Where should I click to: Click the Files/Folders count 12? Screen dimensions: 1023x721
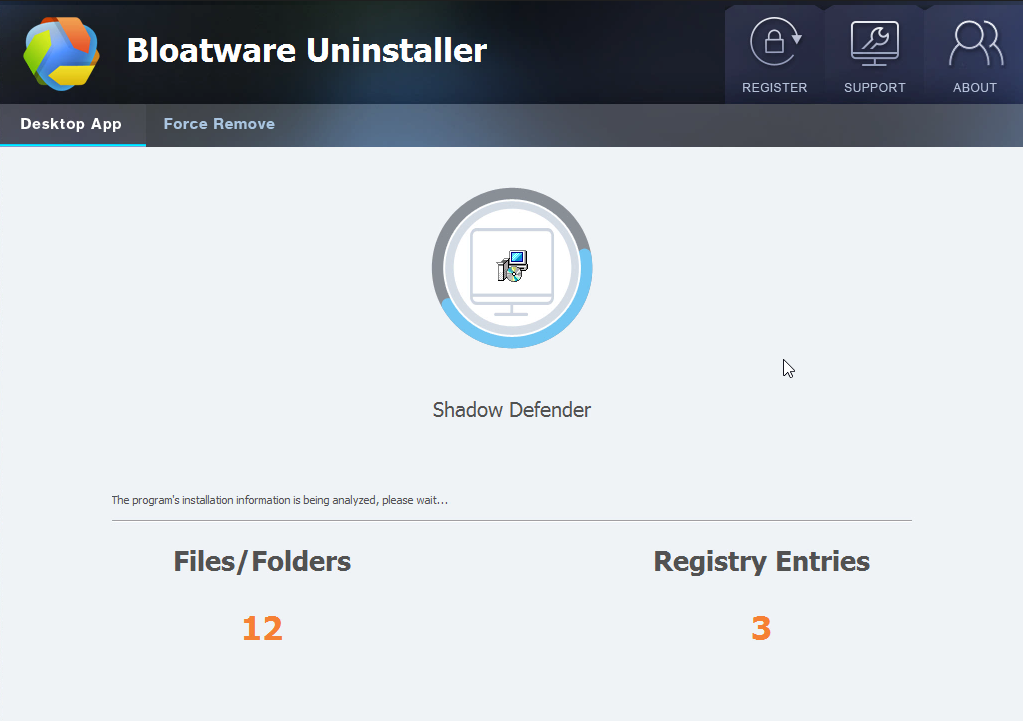tap(262, 628)
